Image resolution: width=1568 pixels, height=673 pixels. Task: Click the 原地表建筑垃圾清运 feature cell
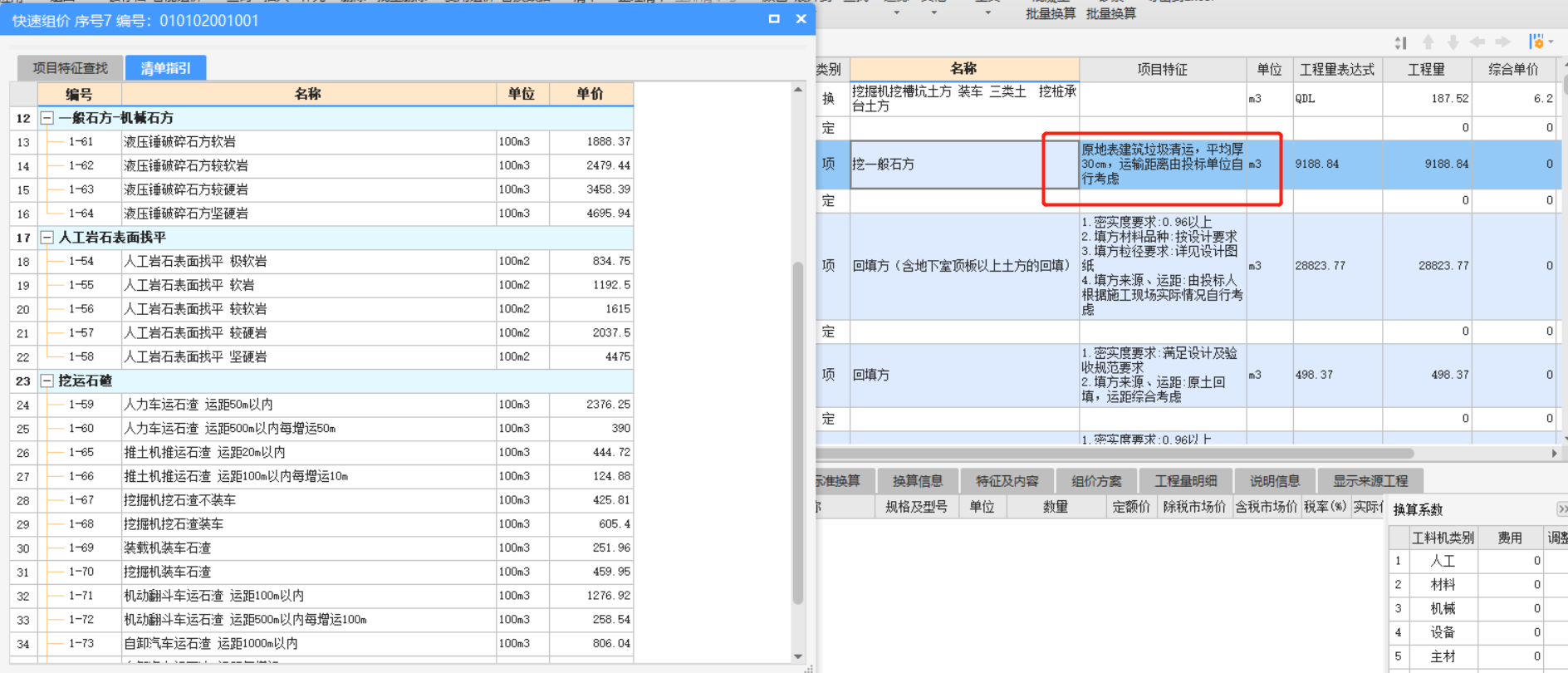point(1163,165)
